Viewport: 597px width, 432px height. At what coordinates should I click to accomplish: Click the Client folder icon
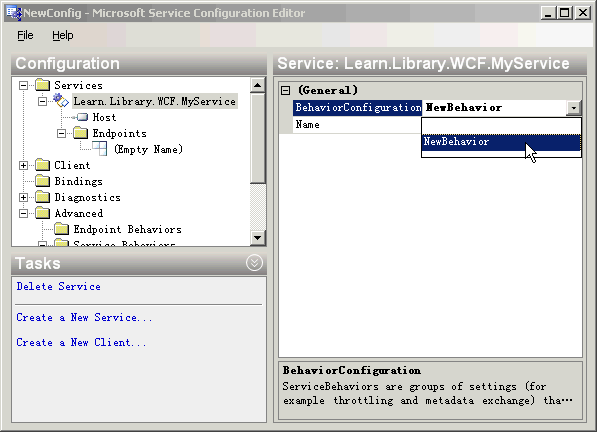[x=43, y=165]
